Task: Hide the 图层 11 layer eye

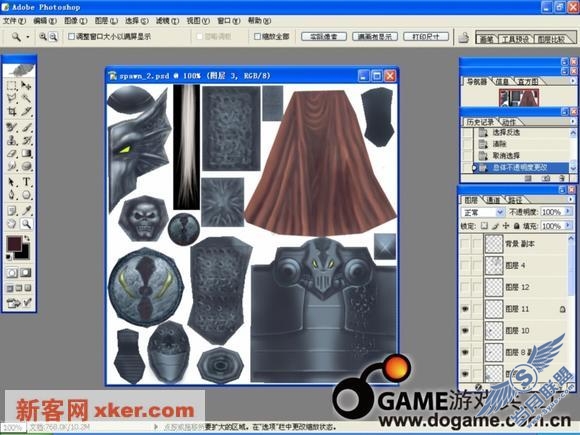Action: 465,308
